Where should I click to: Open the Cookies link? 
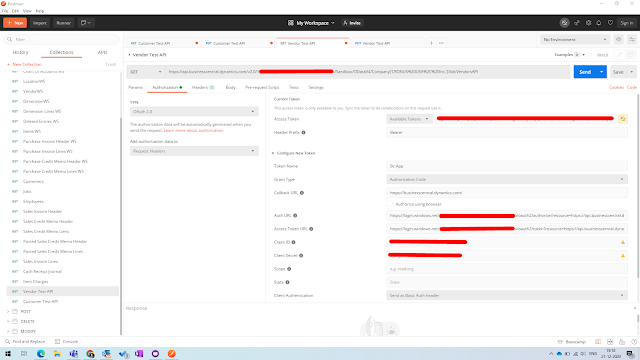click(x=616, y=87)
